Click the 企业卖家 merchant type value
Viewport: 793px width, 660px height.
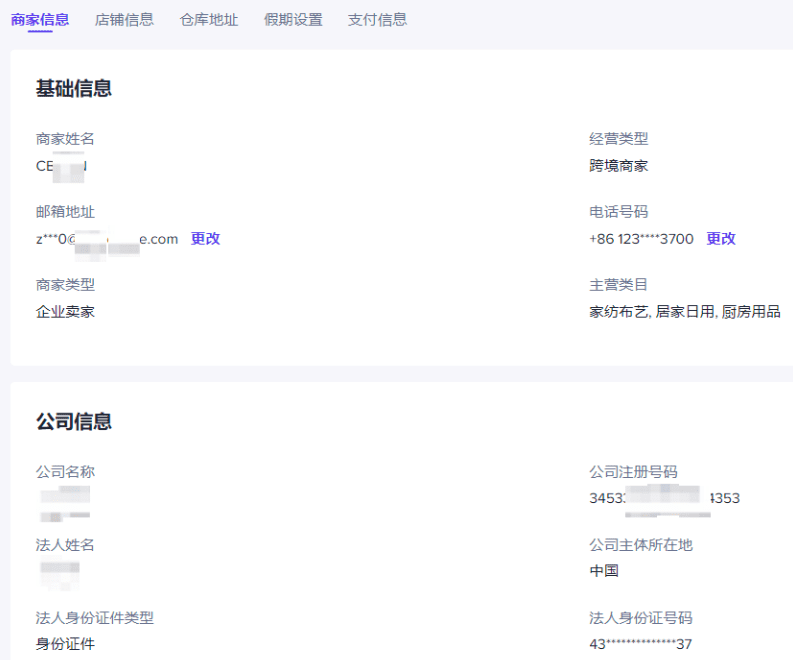point(65,312)
